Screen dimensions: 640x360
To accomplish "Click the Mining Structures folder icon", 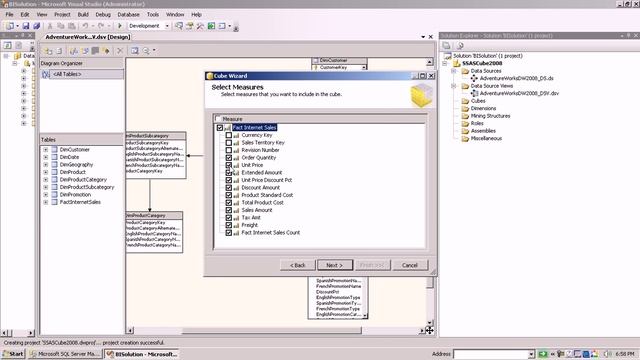I will tap(465, 116).
